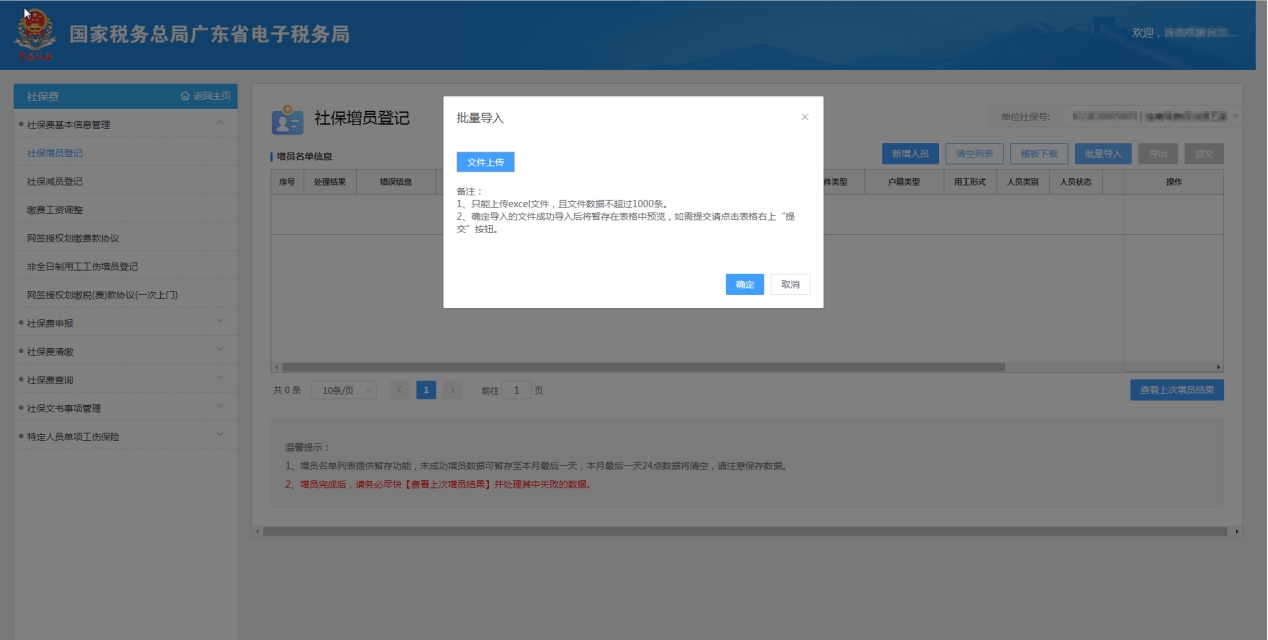Expand the 社保费申报 menu group
The image size is (1268, 640).
[x=220, y=322]
